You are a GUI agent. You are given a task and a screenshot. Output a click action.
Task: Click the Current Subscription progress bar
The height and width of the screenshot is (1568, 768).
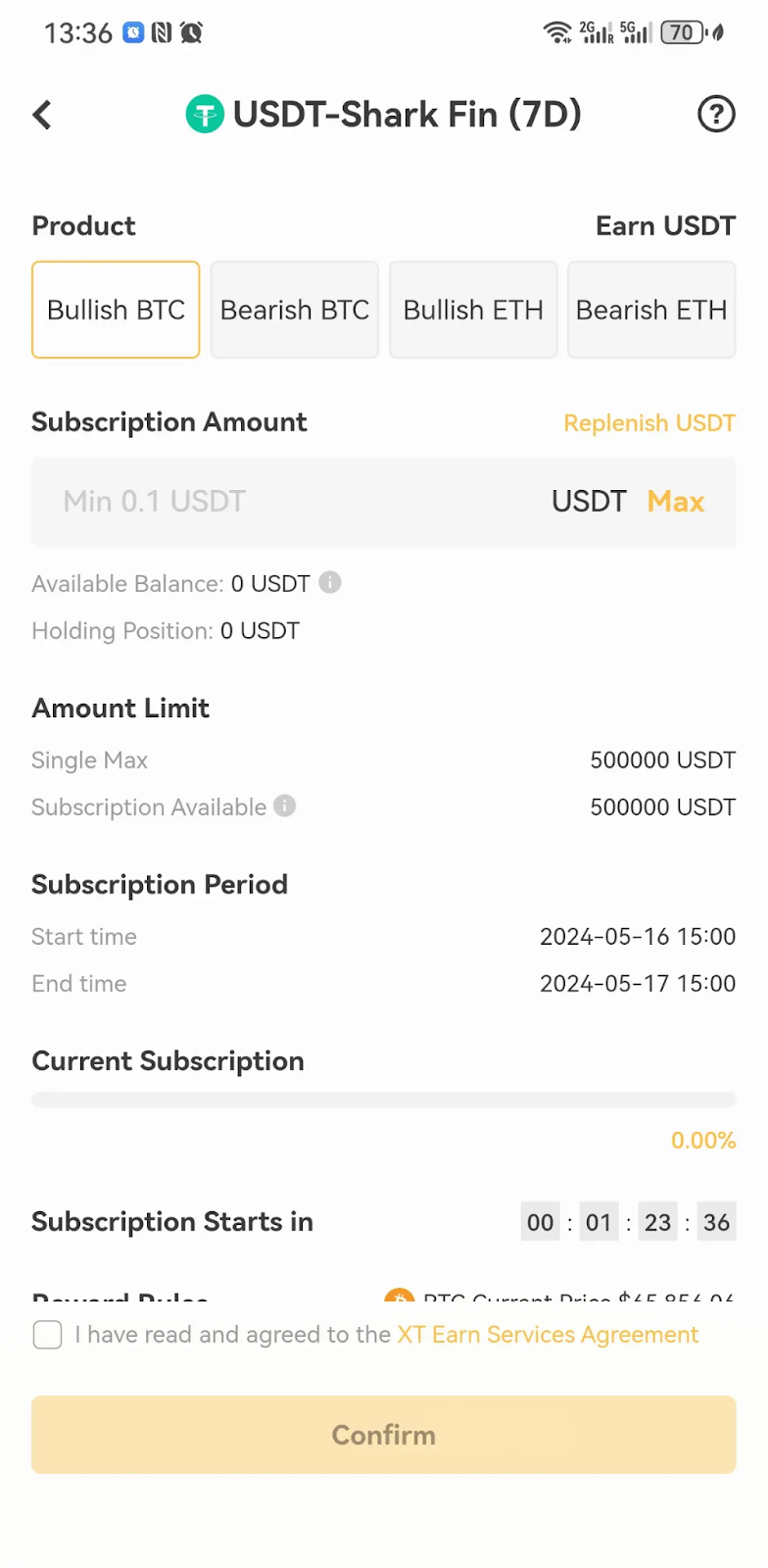pos(383,1100)
